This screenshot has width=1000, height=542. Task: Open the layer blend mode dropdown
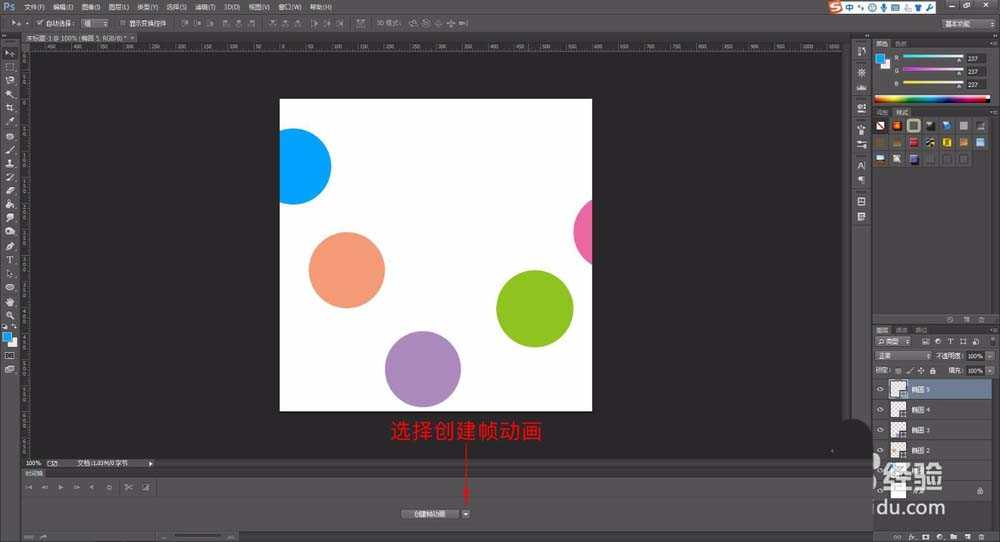[x=903, y=355]
